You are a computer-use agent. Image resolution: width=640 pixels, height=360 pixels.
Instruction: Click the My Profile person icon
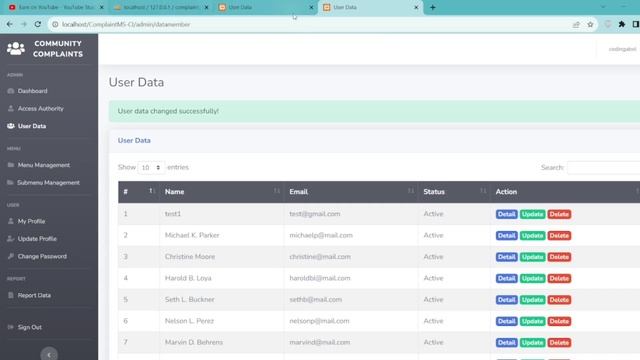click(11, 221)
